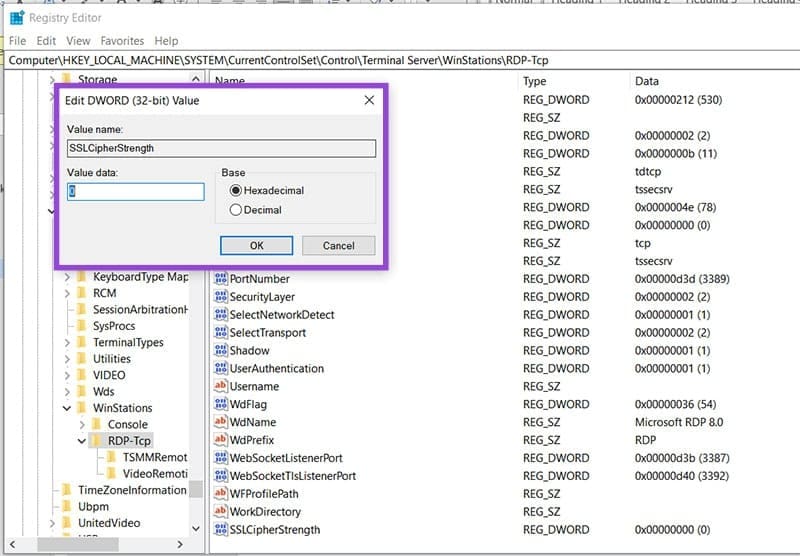The width and height of the screenshot is (800, 556).
Task: Click the TSMMRemoting folder icon
Action: coord(111,457)
